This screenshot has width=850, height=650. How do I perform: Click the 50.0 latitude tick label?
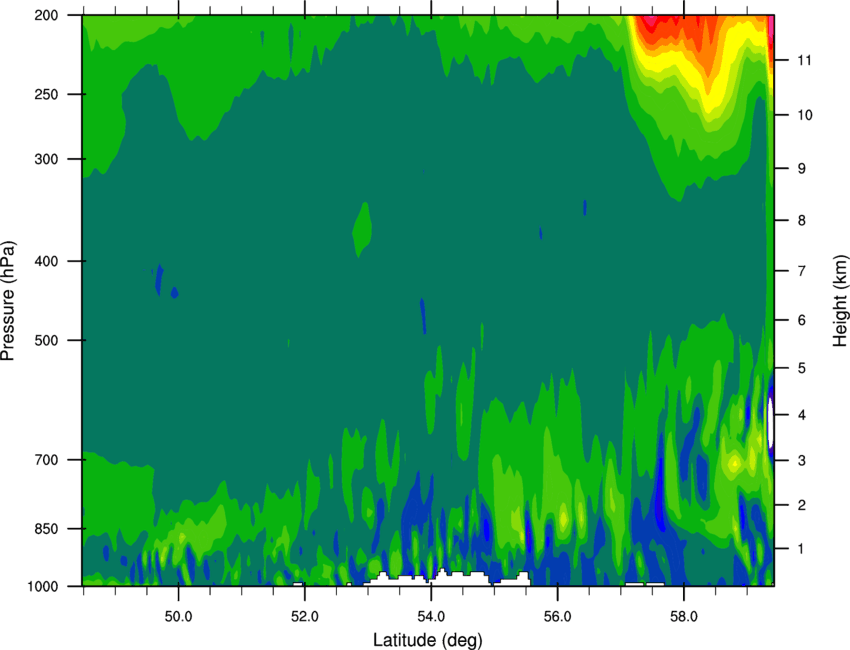coord(178,617)
